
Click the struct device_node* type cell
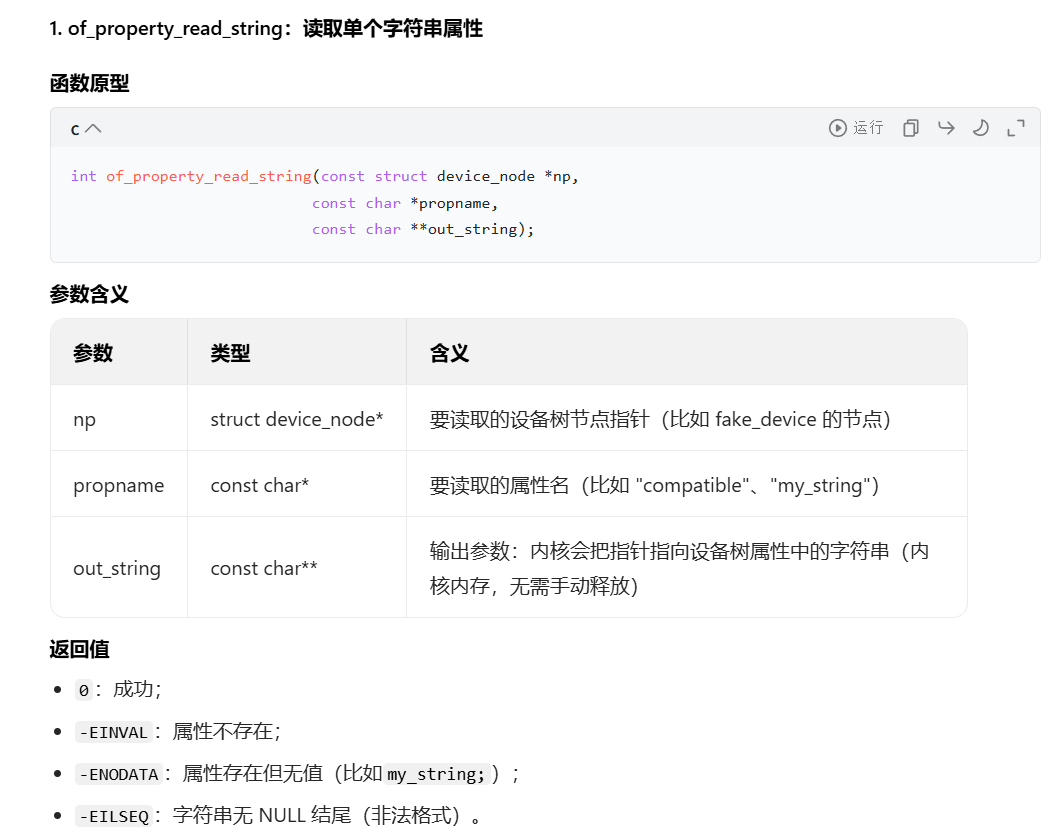coord(297,418)
